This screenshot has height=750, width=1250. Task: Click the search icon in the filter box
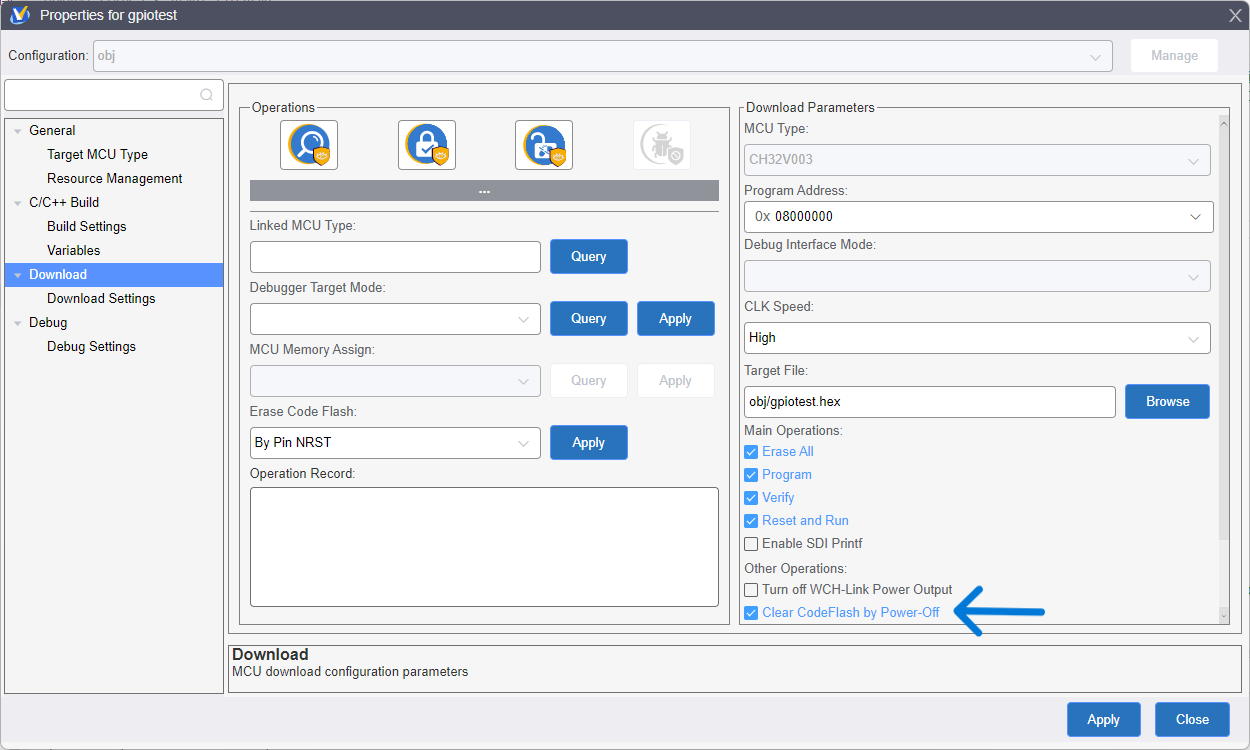click(206, 95)
